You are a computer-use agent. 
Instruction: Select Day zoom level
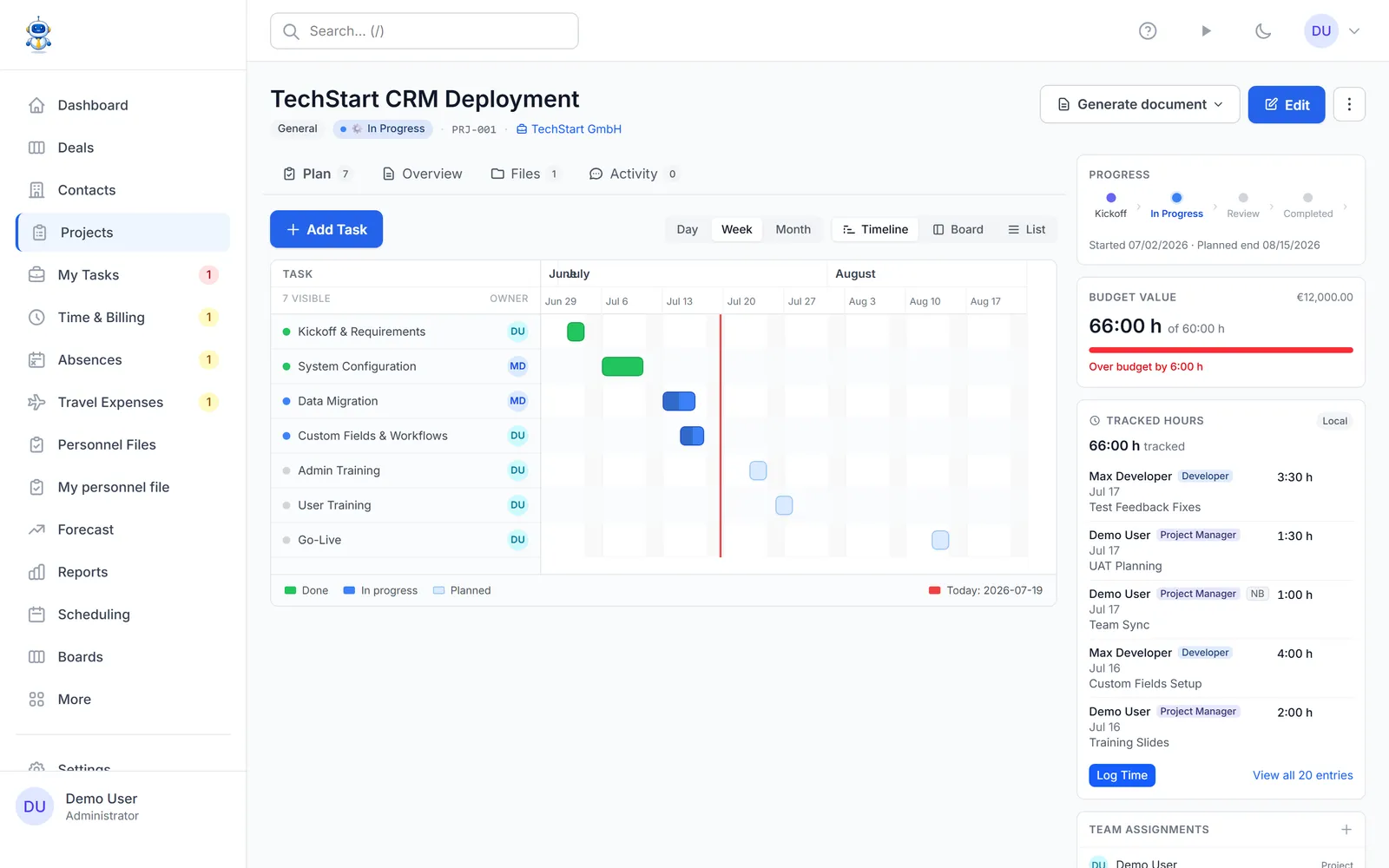(x=687, y=229)
